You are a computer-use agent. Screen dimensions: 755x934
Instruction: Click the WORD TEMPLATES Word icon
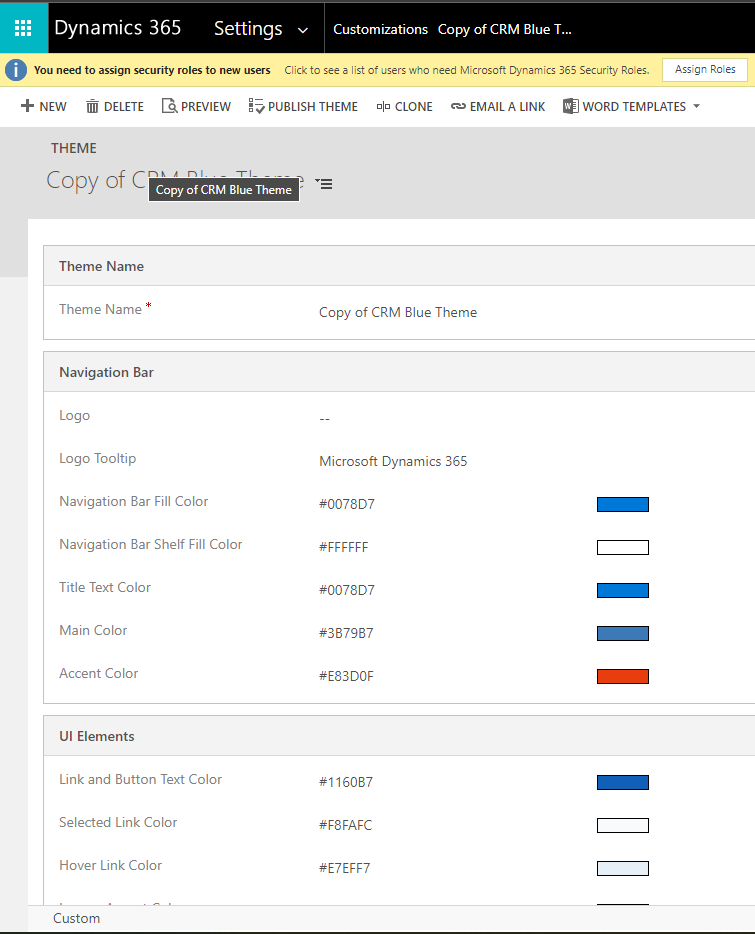(570, 106)
